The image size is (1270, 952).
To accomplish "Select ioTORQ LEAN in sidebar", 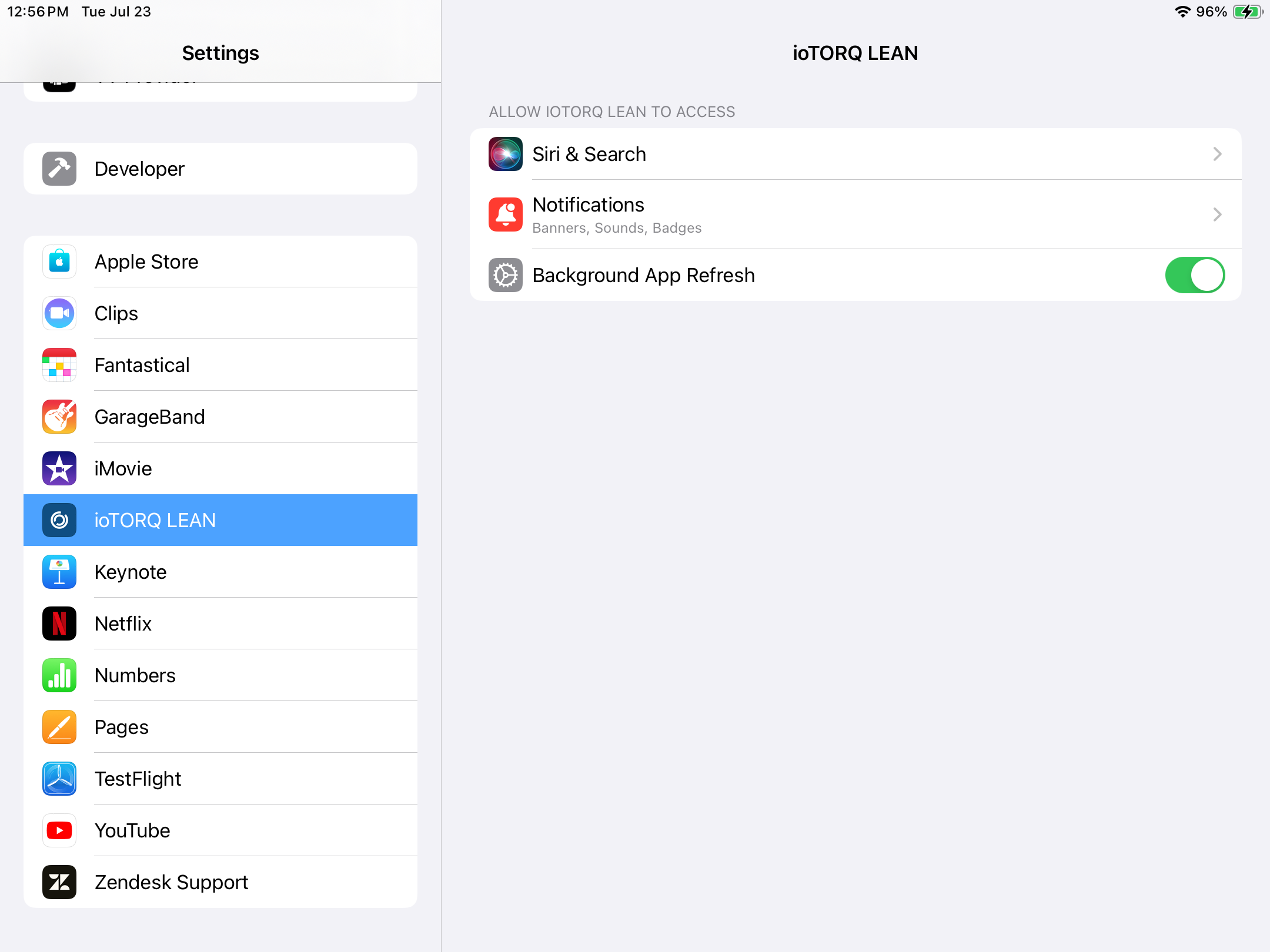I will (220, 520).
